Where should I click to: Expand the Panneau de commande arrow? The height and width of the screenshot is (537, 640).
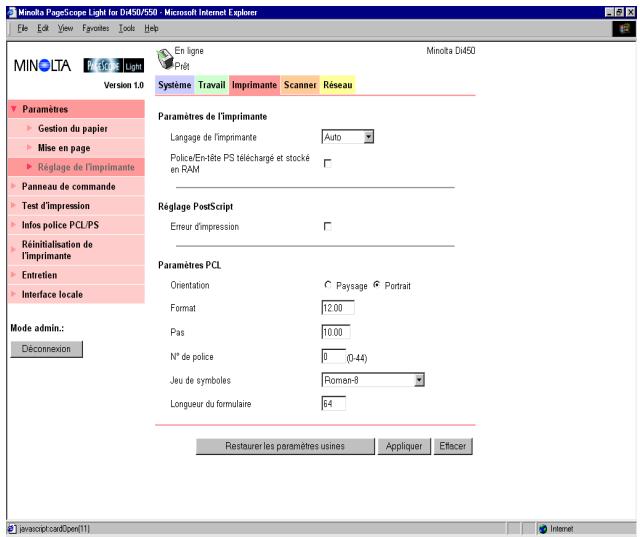pyautogui.click(x=13, y=186)
